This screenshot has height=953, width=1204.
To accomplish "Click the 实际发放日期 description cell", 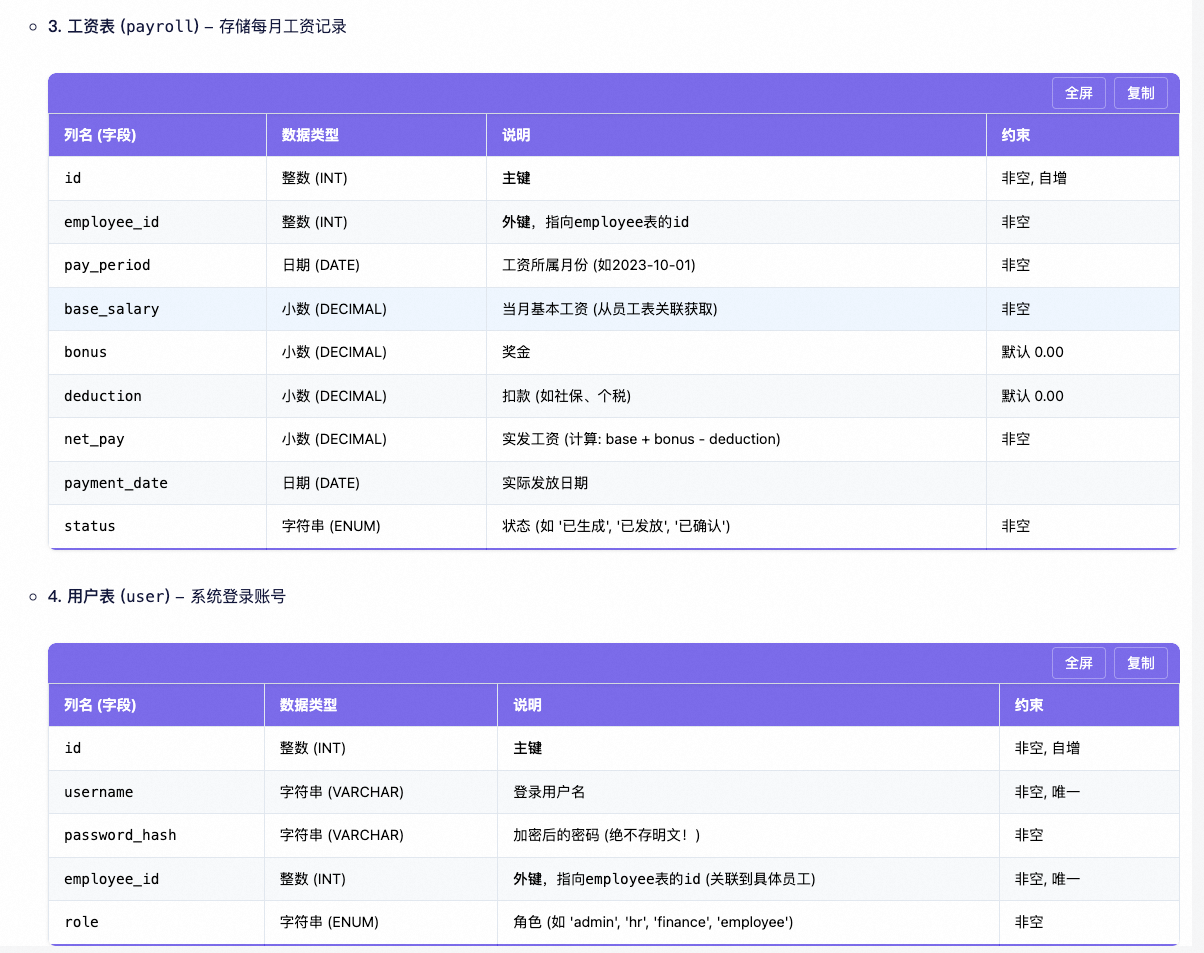I will pyautogui.click(x=736, y=483).
